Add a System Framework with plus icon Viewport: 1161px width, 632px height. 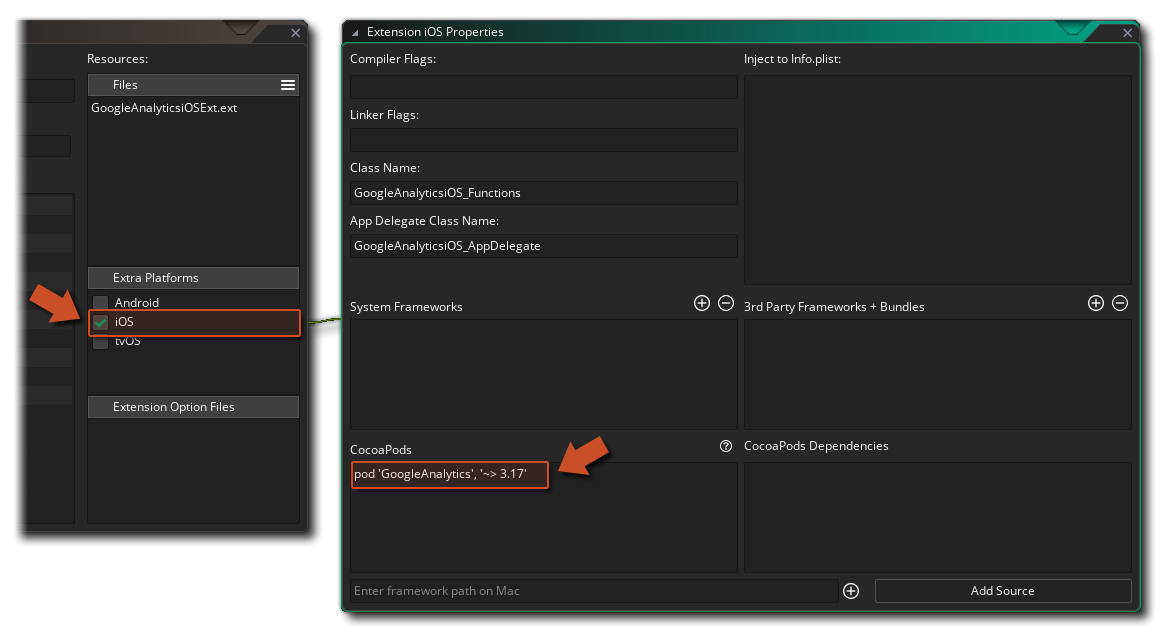point(701,303)
